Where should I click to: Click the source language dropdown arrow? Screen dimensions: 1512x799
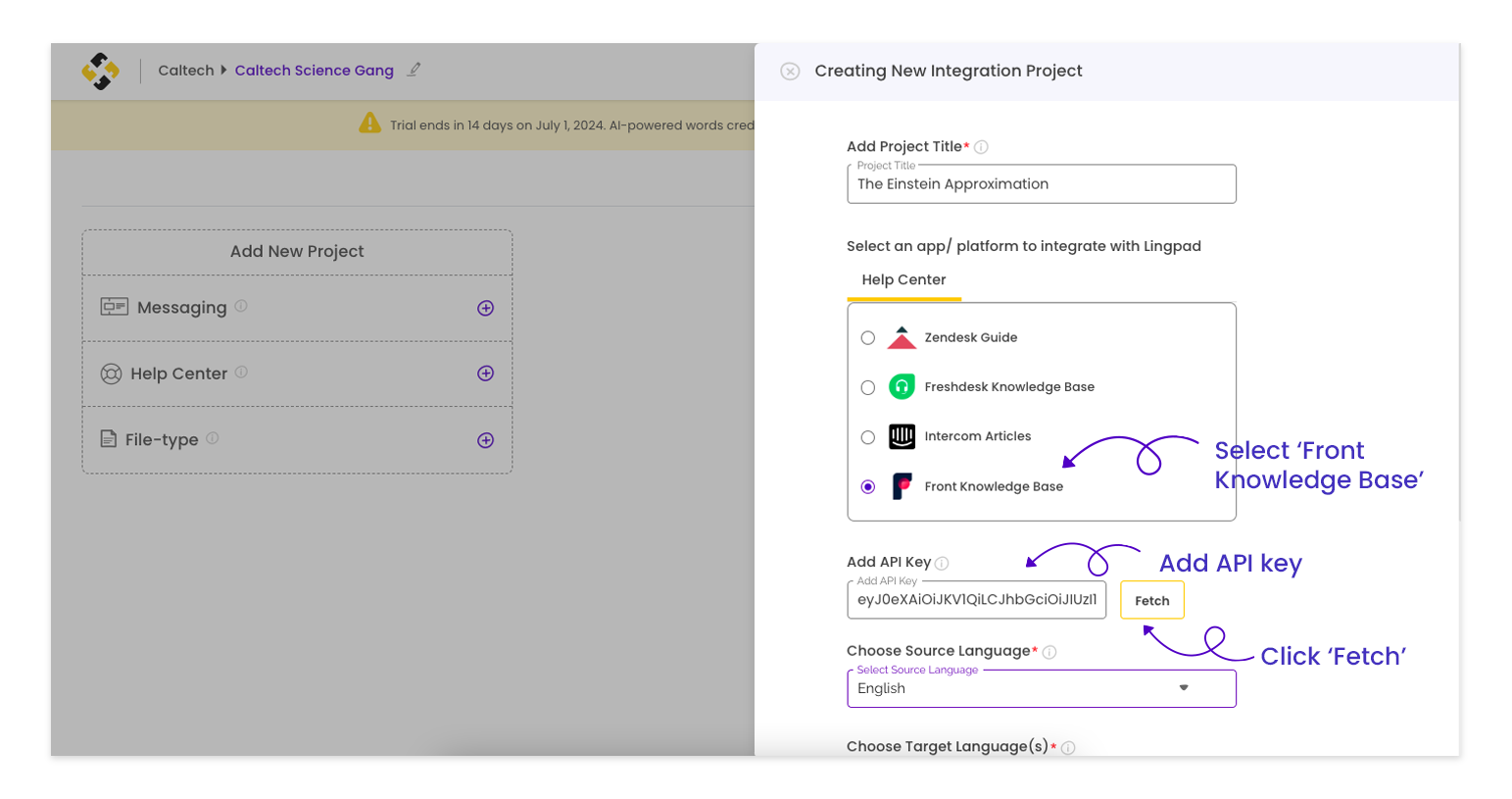tap(1184, 688)
